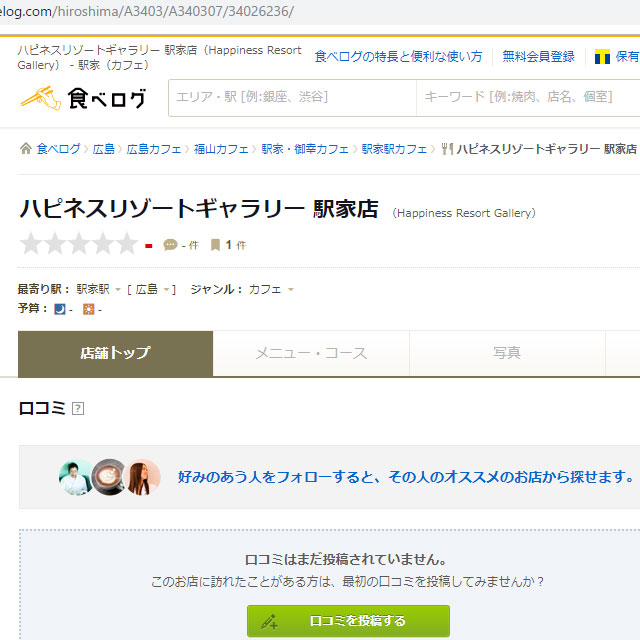Image resolution: width=640 pixels, height=640 pixels.
Task: Click the question mark help icon beside 口コミ
Action: click(78, 408)
